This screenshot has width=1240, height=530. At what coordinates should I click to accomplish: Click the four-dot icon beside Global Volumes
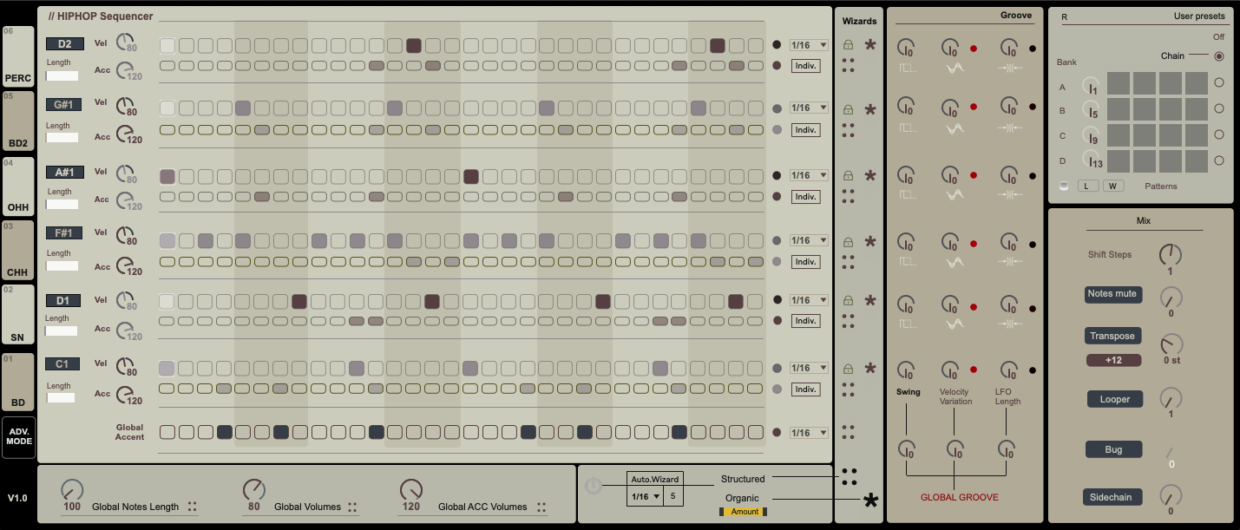(352, 507)
